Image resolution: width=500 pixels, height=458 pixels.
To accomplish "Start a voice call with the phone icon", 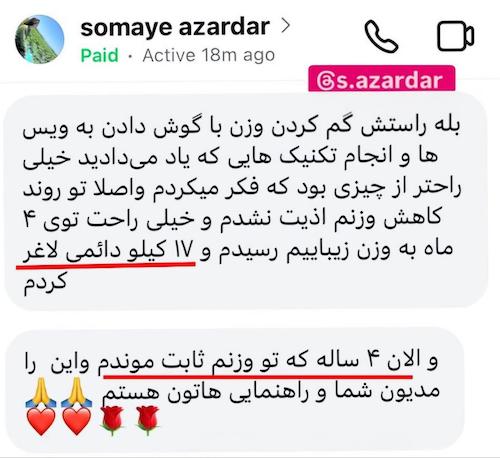I will point(382,36).
